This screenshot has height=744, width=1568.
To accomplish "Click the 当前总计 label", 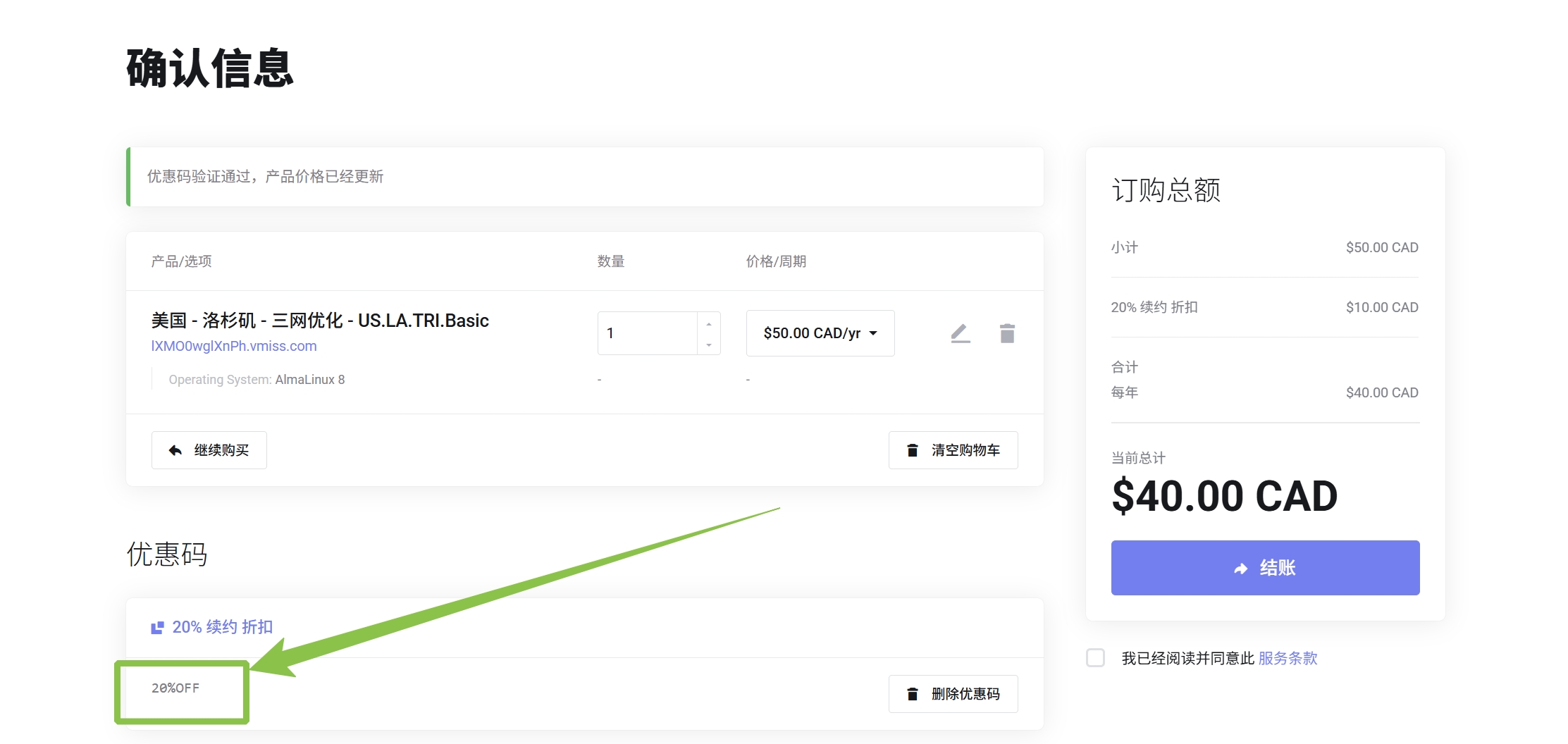I will (1138, 458).
